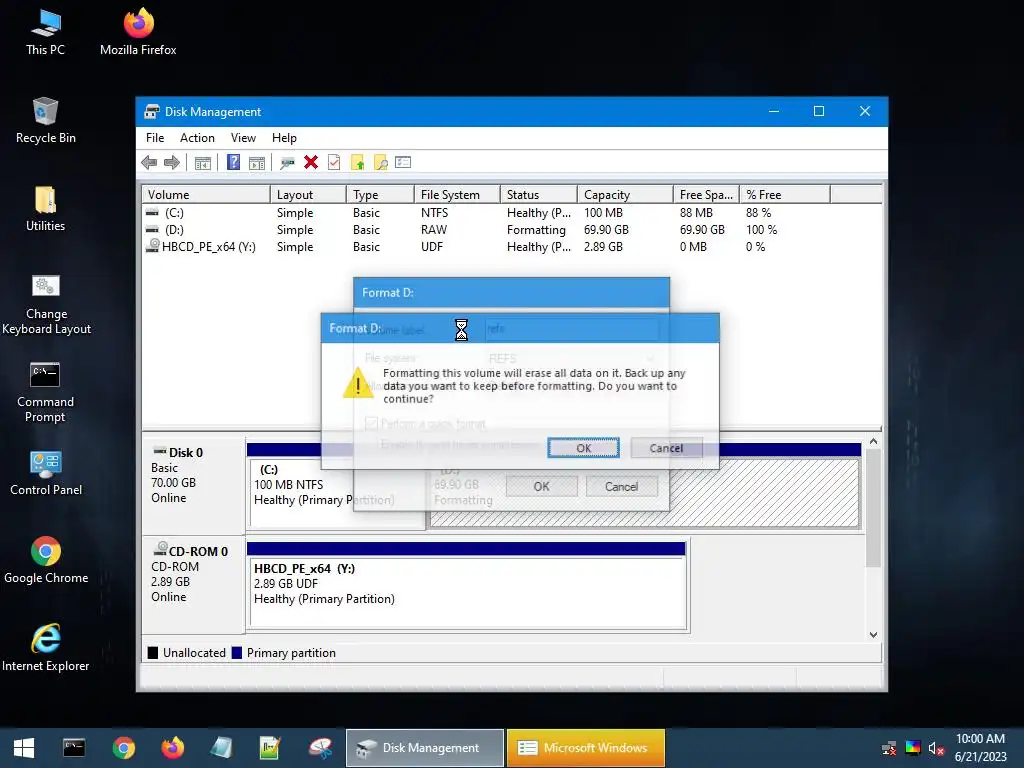Confirm formatting with OK in warning dialog
Viewport: 1024px width, 768px height.
point(583,448)
